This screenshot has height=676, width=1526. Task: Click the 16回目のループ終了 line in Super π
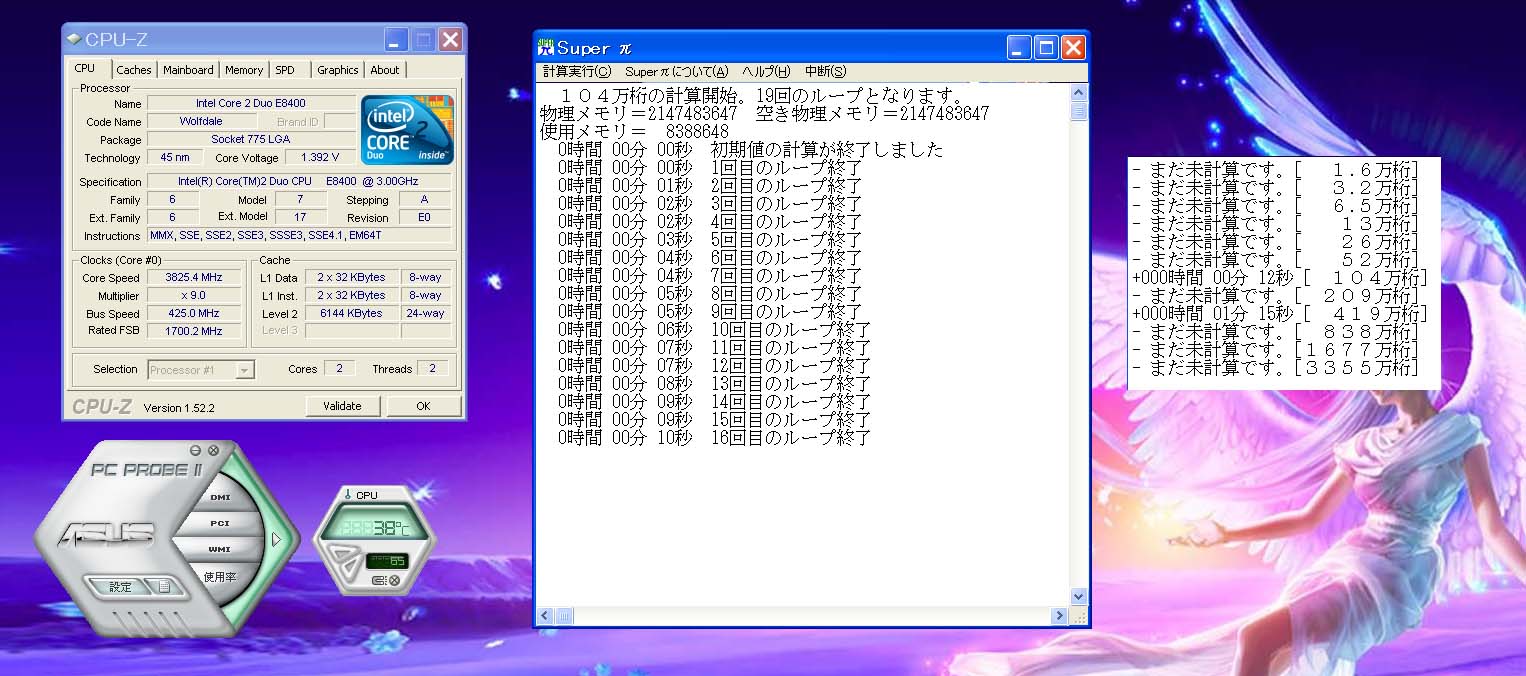tap(714, 438)
